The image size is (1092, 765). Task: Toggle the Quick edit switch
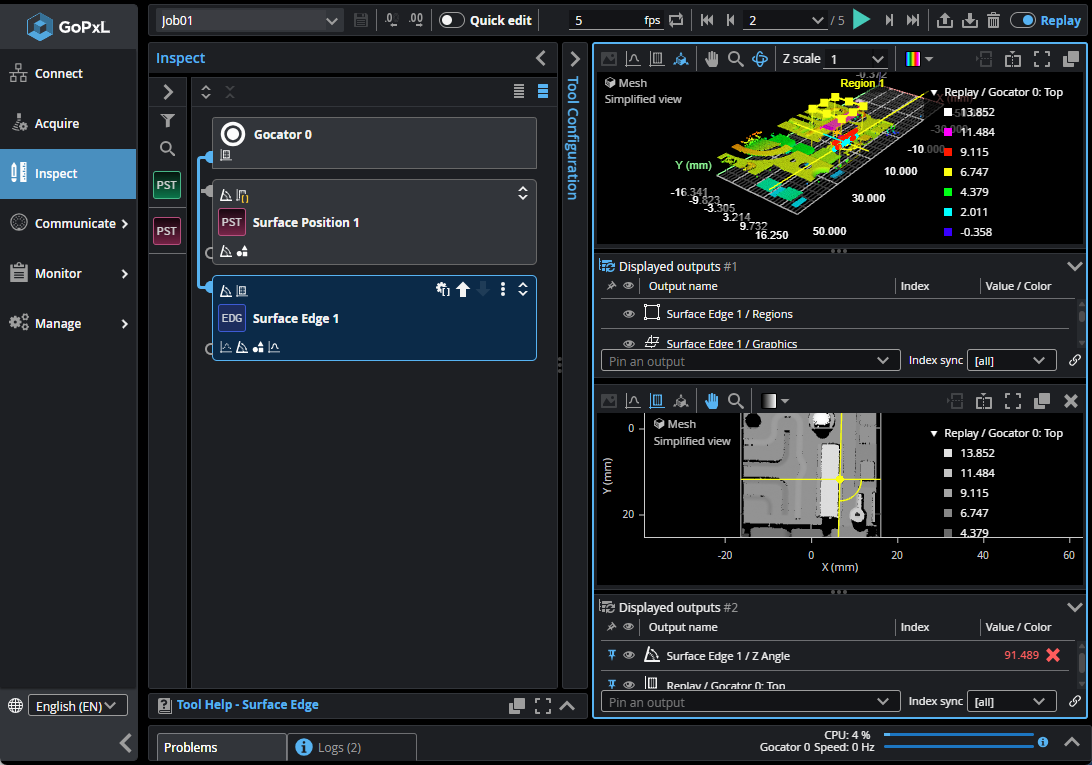point(452,20)
